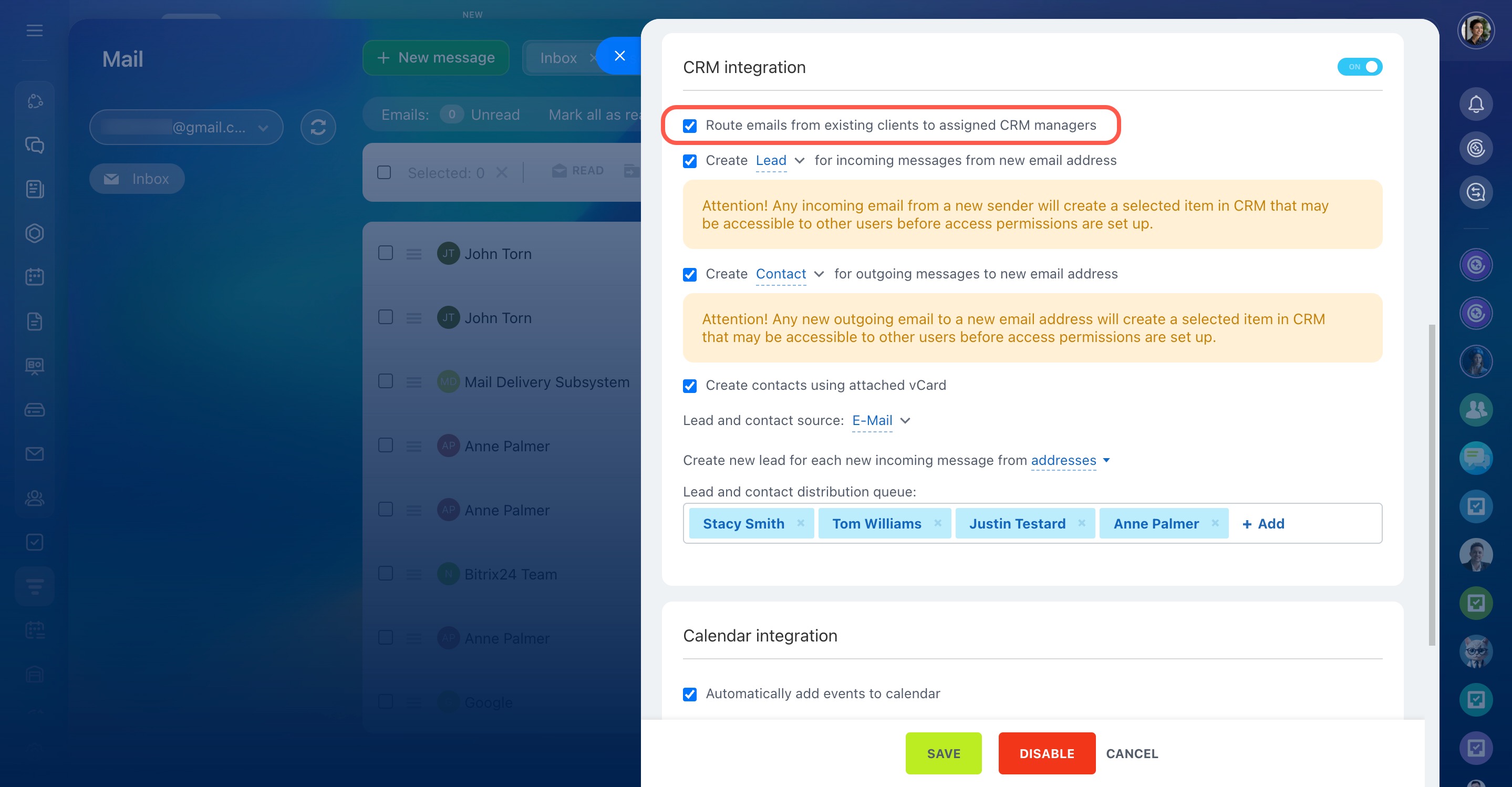Open the calendar icon in left sidebar
This screenshot has width=1512, height=787.
click(x=35, y=276)
